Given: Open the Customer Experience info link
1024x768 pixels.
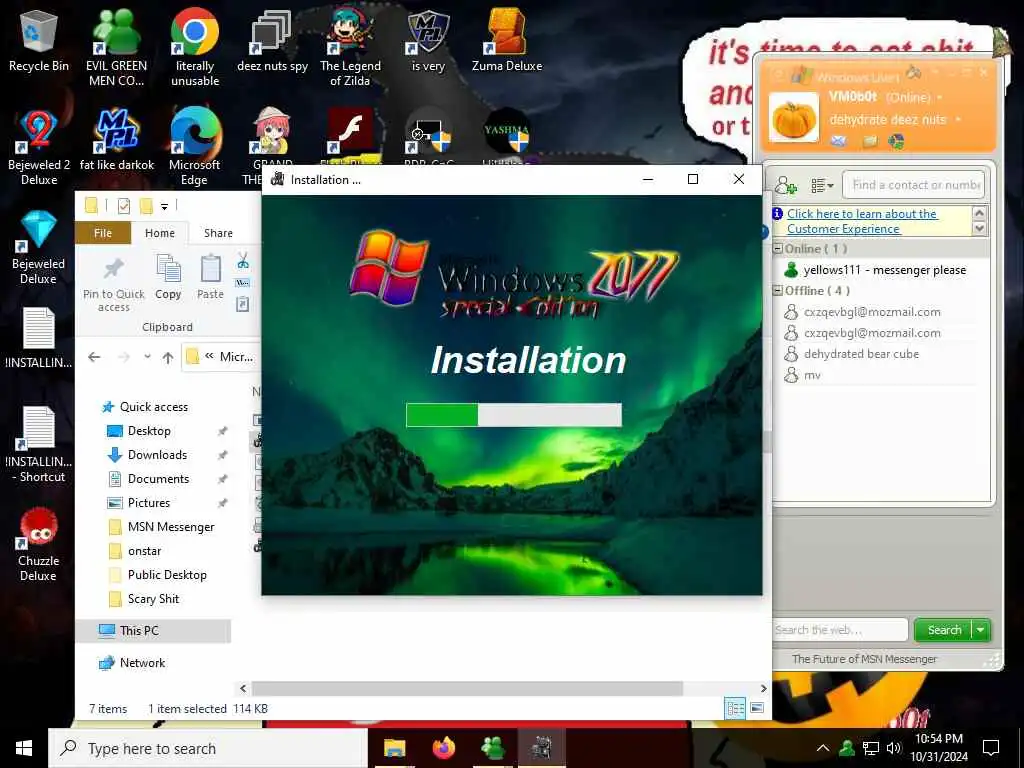Looking at the screenshot, I should coord(862,221).
